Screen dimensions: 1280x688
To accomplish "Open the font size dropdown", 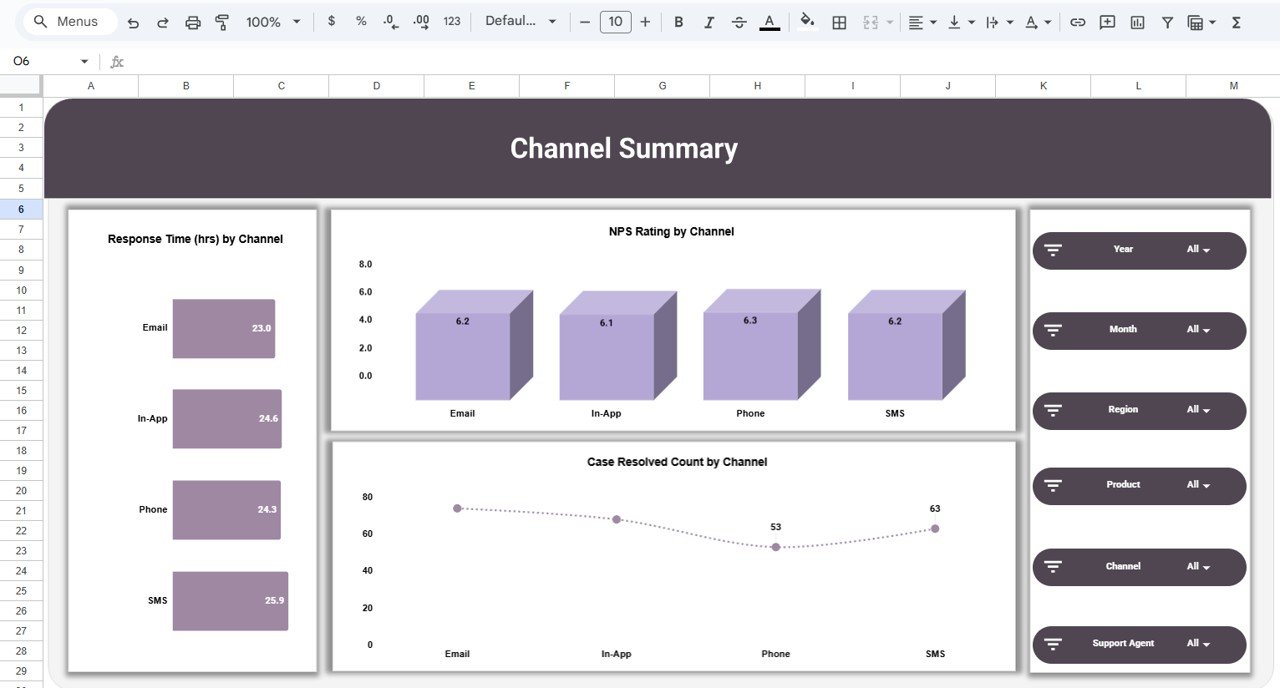I will pos(616,20).
